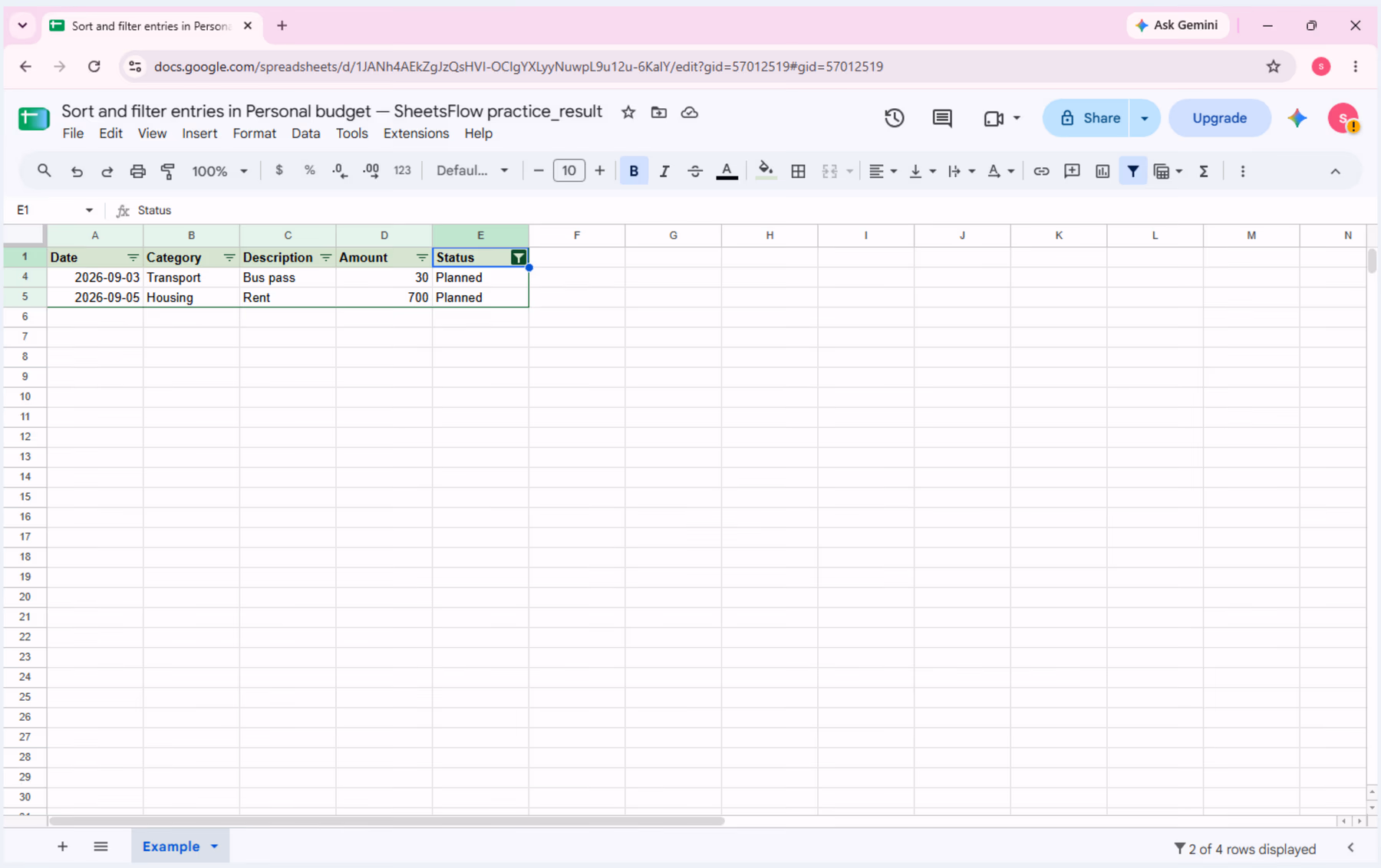1381x868 pixels.
Task: Format as currency with dollar icon
Action: 279,170
